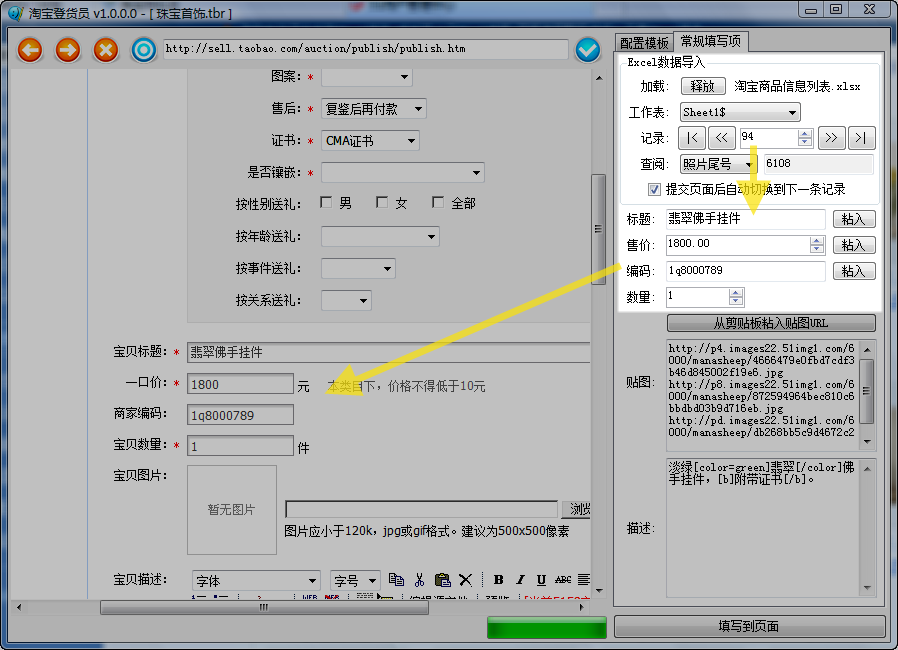Click 从剪贴板粘入贴图URL button
898x650 pixels.
click(771, 323)
